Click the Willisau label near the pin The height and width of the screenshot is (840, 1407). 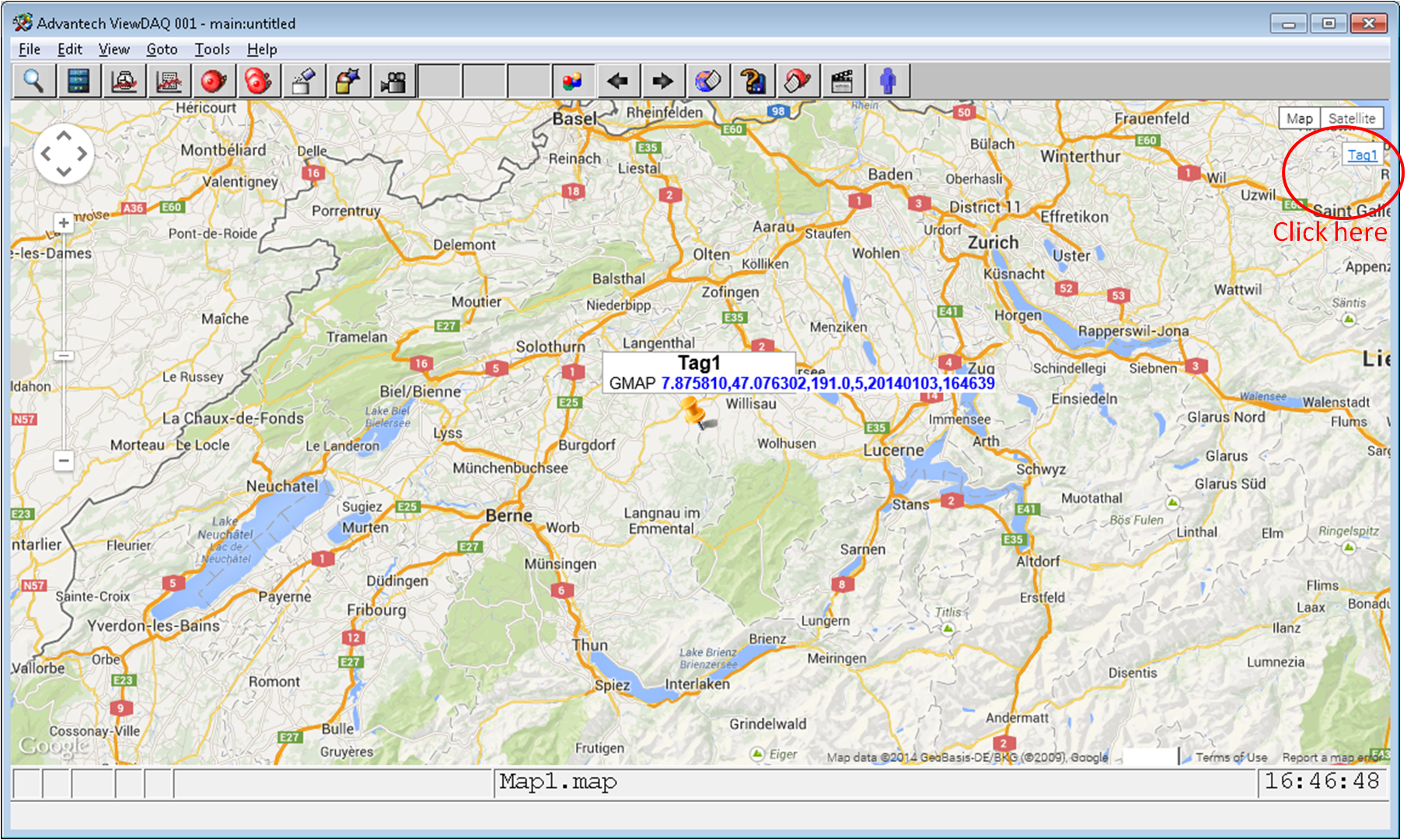pos(751,403)
